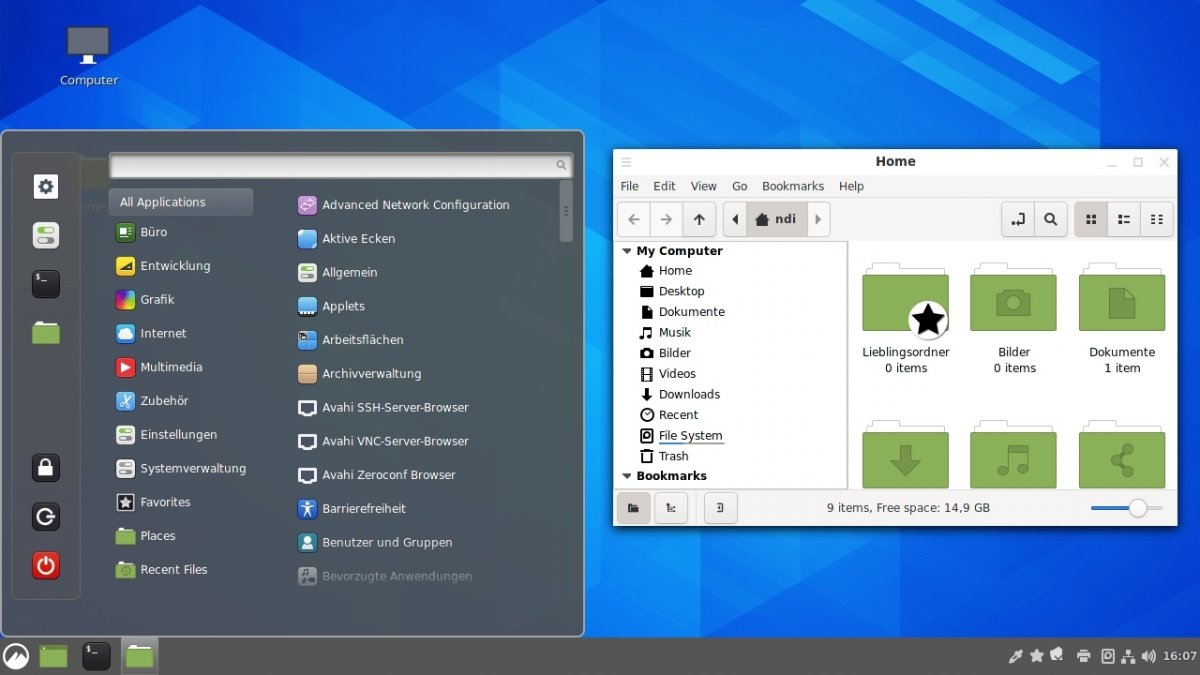Image resolution: width=1200 pixels, height=675 pixels.
Task: Click the lock screen icon in menu
Action: (45, 468)
